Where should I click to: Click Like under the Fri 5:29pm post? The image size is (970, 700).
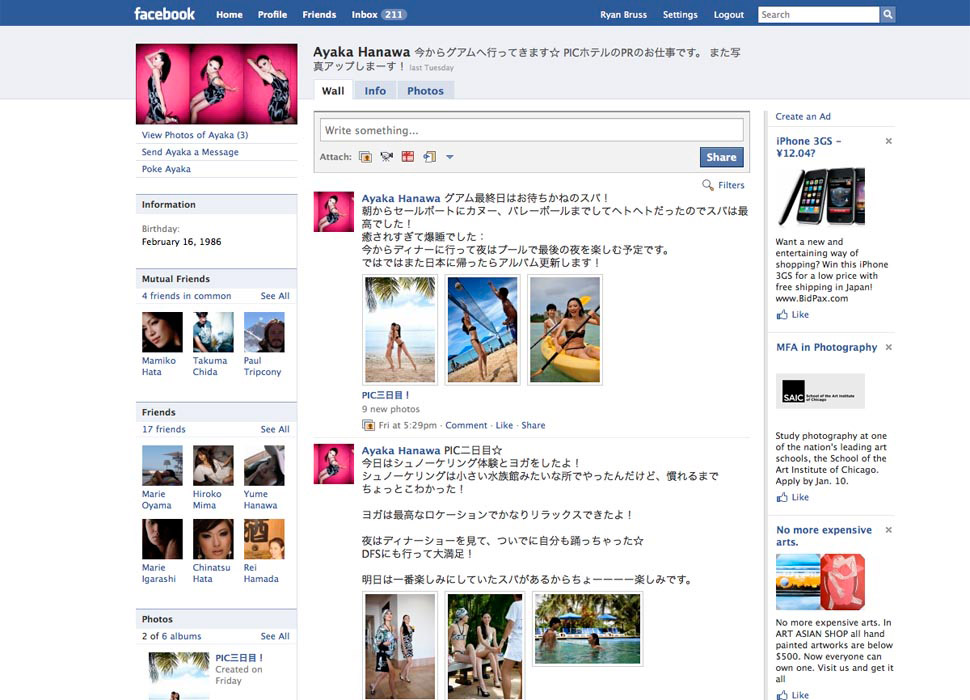click(504, 425)
